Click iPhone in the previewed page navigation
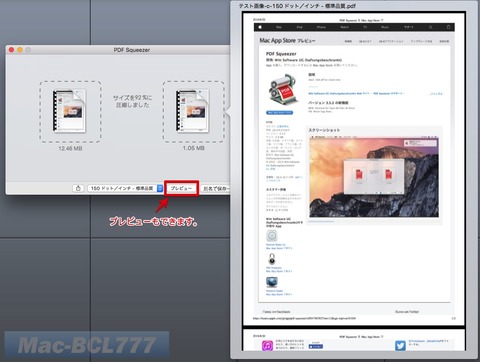This screenshot has width=480, height=362. [321, 27]
